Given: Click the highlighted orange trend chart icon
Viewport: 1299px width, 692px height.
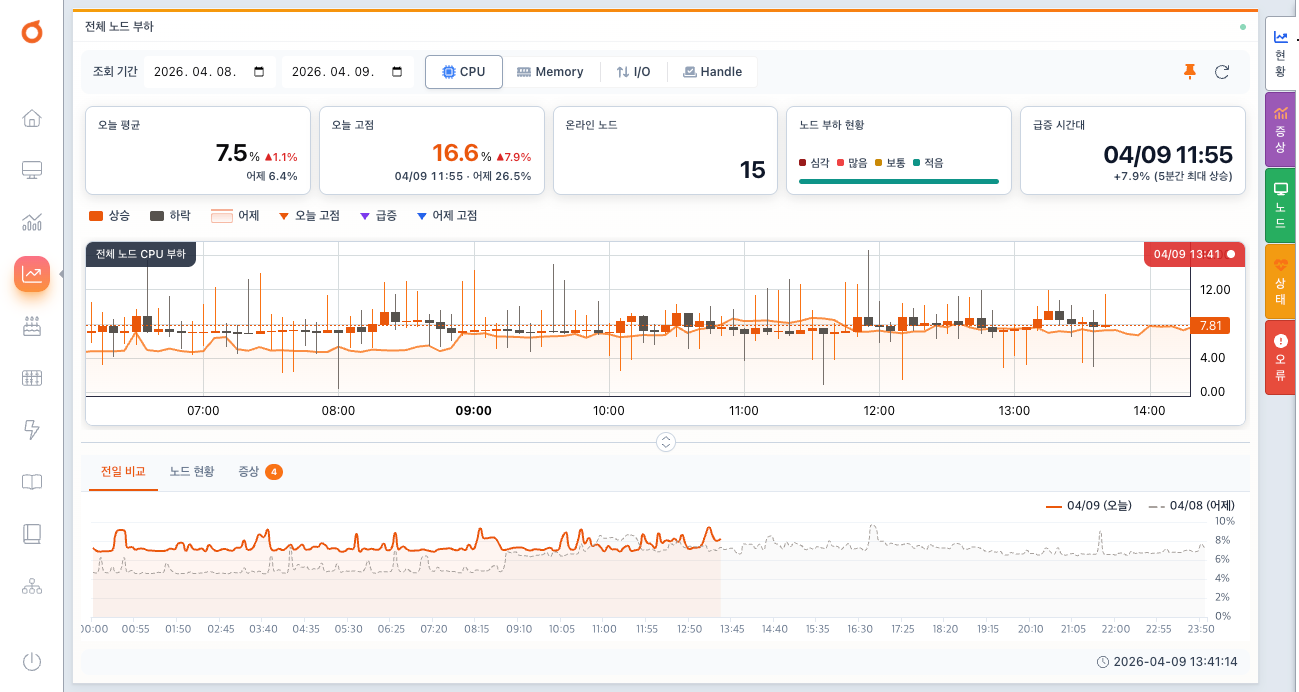Looking at the screenshot, I should [32, 274].
